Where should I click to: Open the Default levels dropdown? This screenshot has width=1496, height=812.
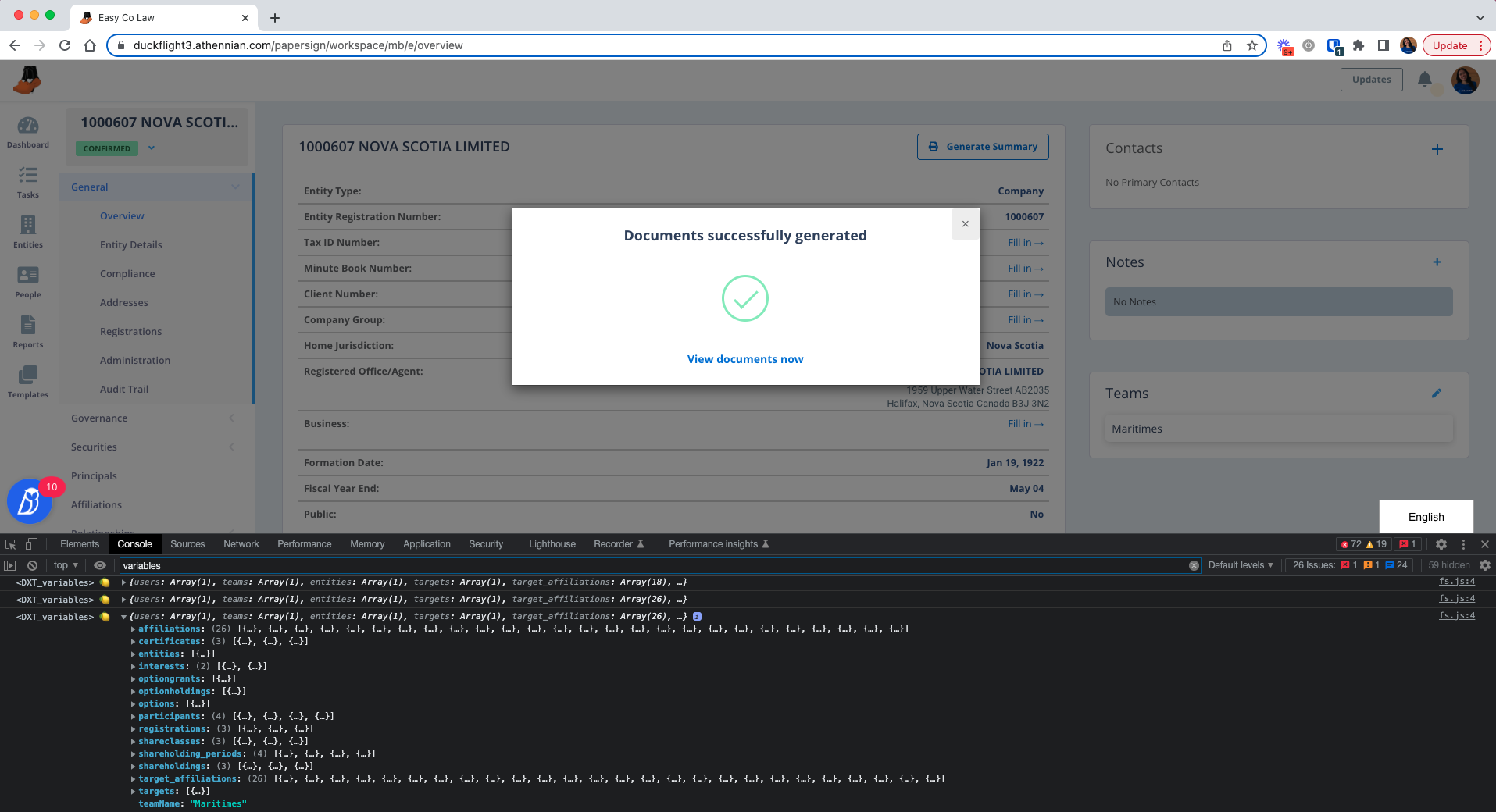1241,565
